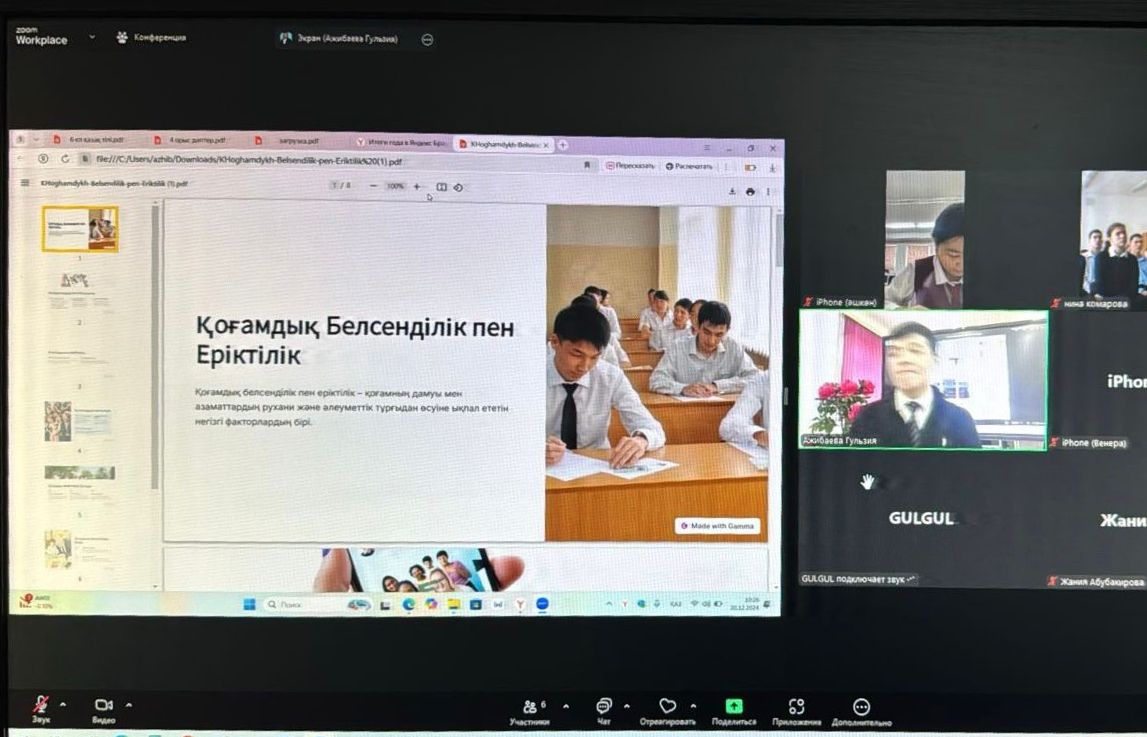
Task: Select the iPhone (Венера) participant tile
Action: click(1099, 380)
